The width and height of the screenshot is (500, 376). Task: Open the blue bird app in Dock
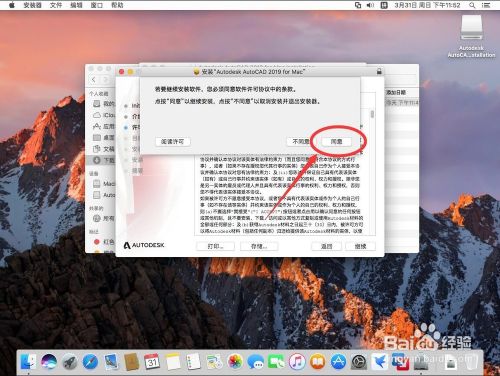(x=380, y=362)
